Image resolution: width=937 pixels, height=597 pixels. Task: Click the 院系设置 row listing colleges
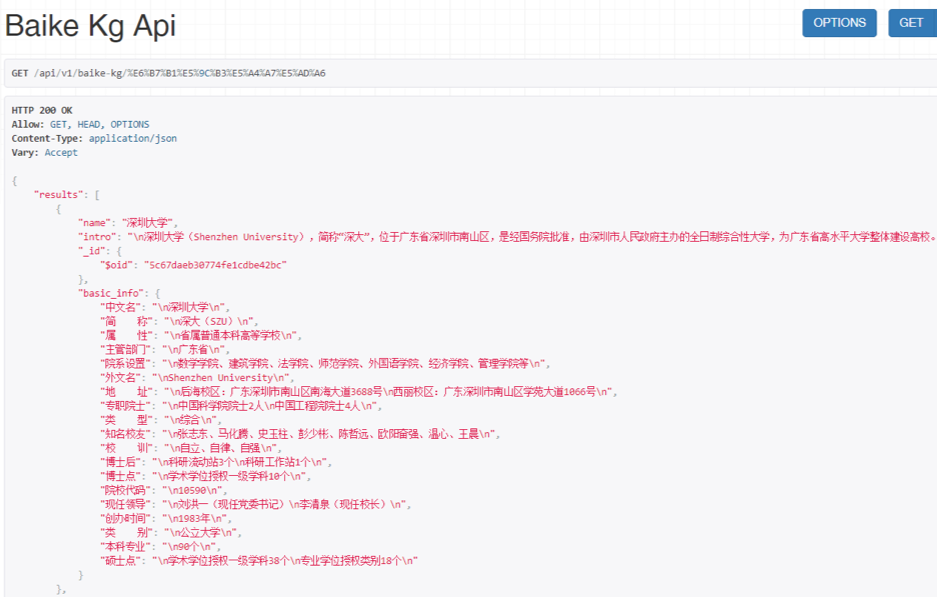coord(325,363)
